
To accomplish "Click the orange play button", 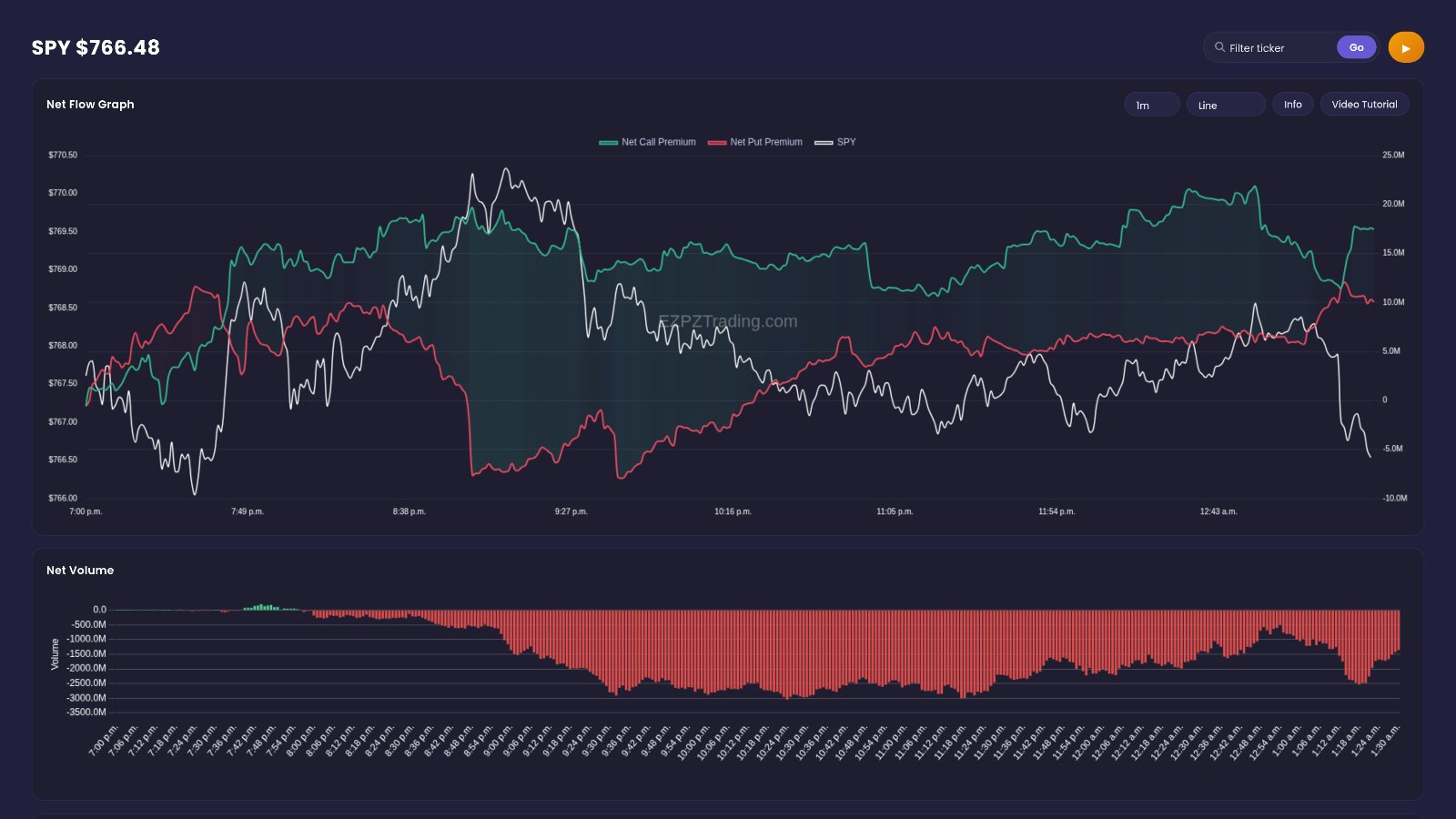I will 1406,47.
